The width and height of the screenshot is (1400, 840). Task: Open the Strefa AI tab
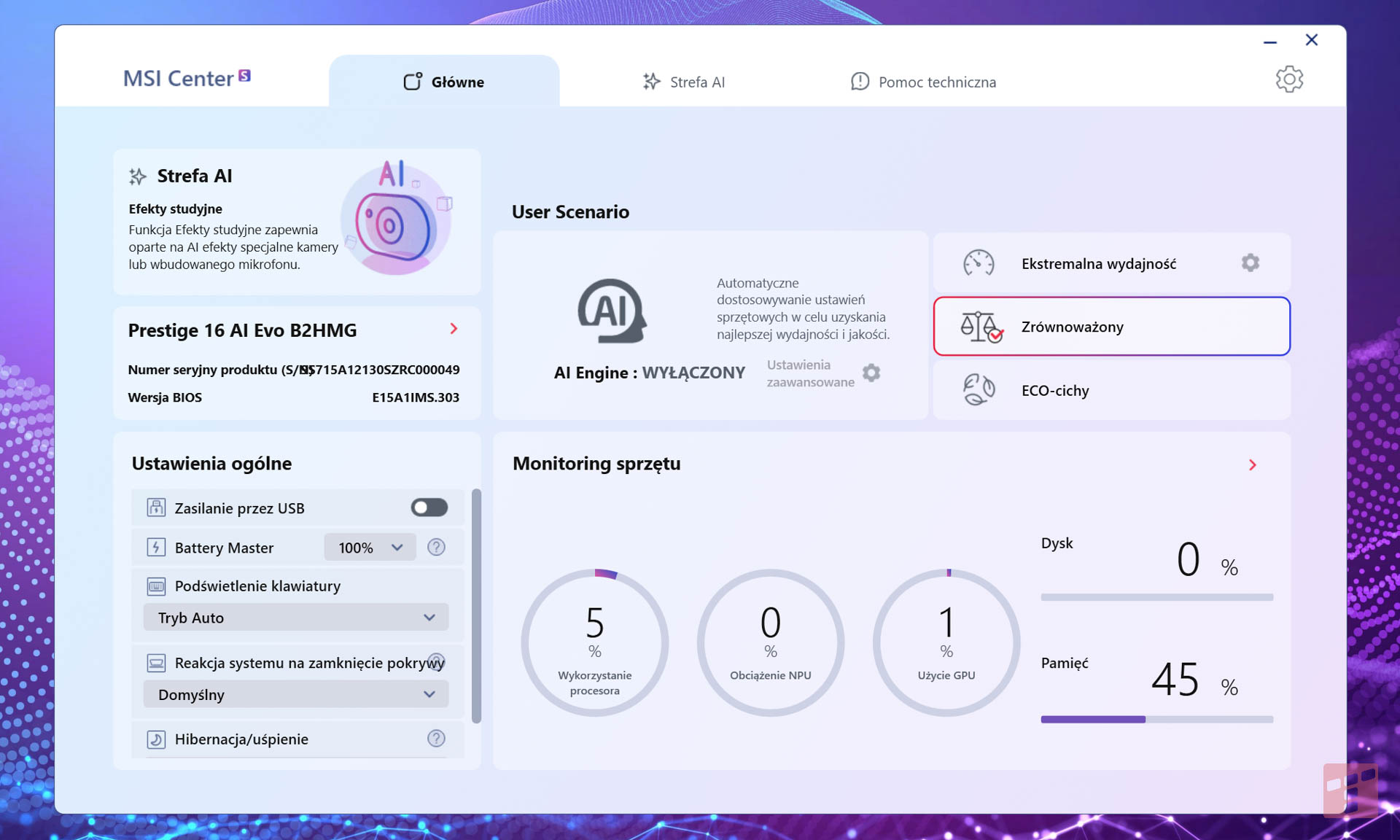pyautogui.click(x=683, y=82)
